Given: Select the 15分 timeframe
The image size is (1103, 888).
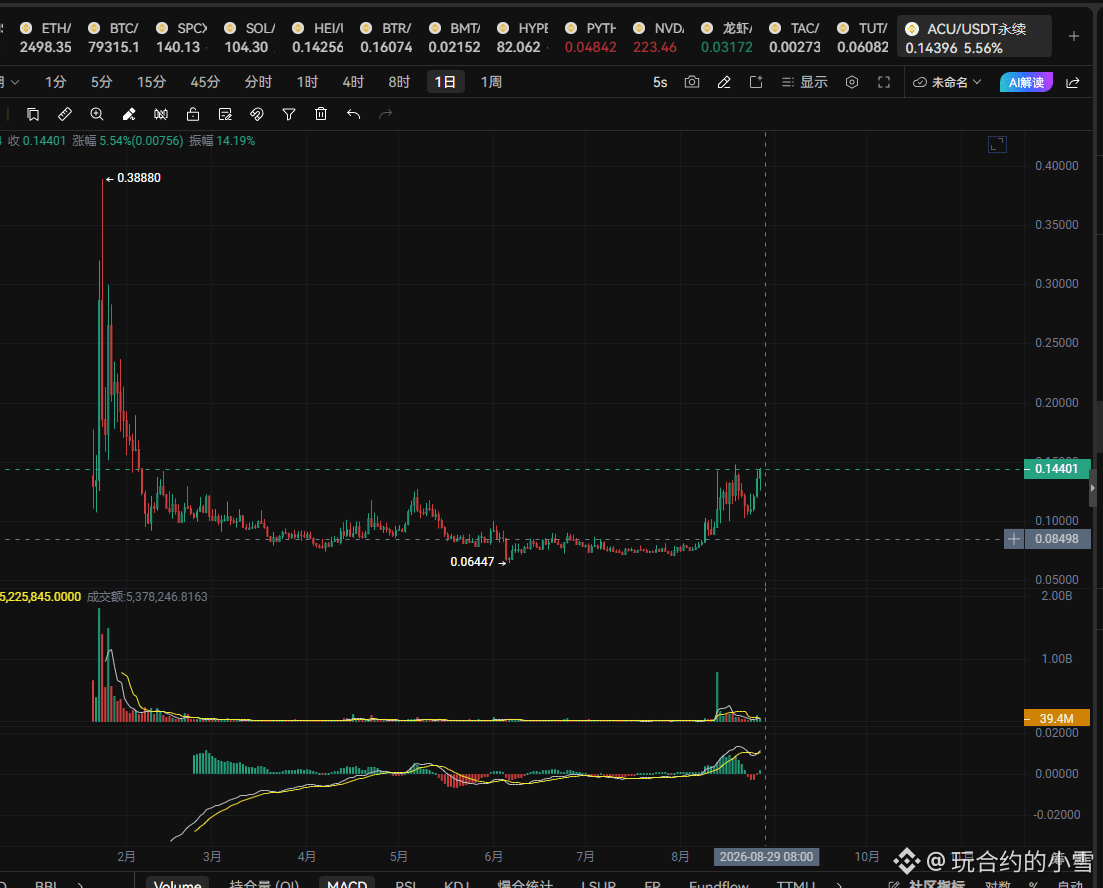Looking at the screenshot, I should pyautogui.click(x=151, y=82).
